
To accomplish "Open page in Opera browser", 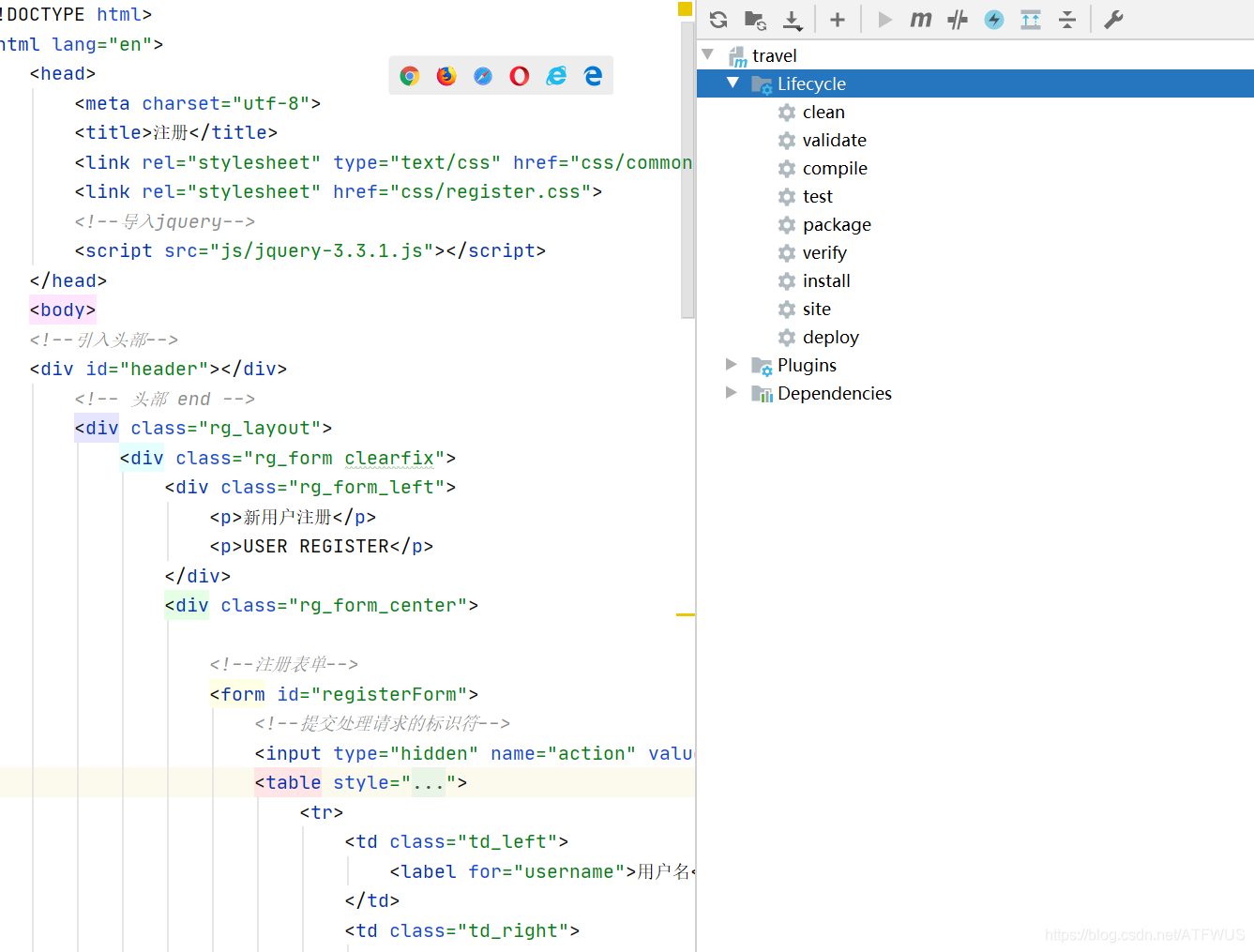I will click(x=520, y=76).
